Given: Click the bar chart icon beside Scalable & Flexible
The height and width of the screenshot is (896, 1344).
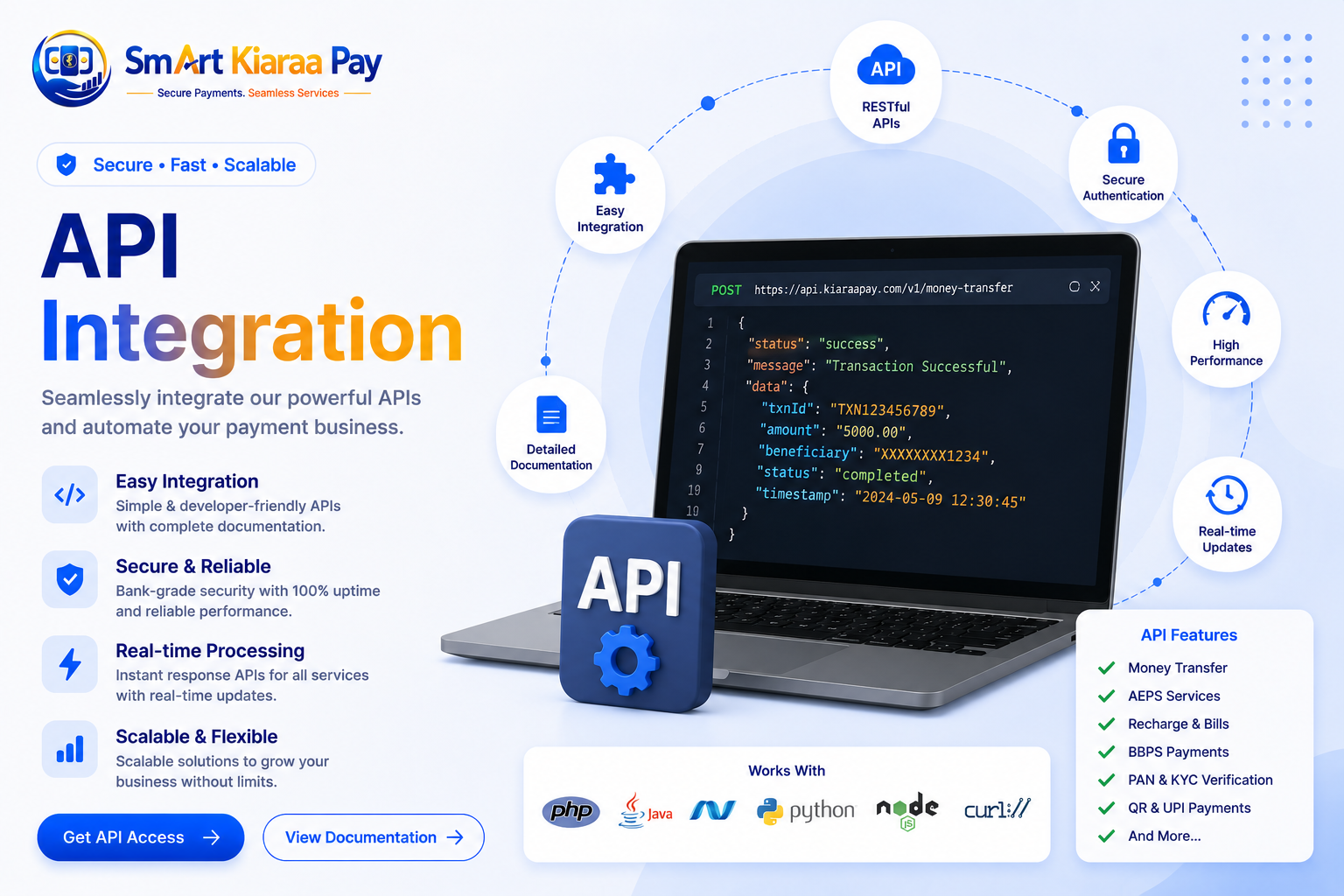Looking at the screenshot, I should 70,749.
